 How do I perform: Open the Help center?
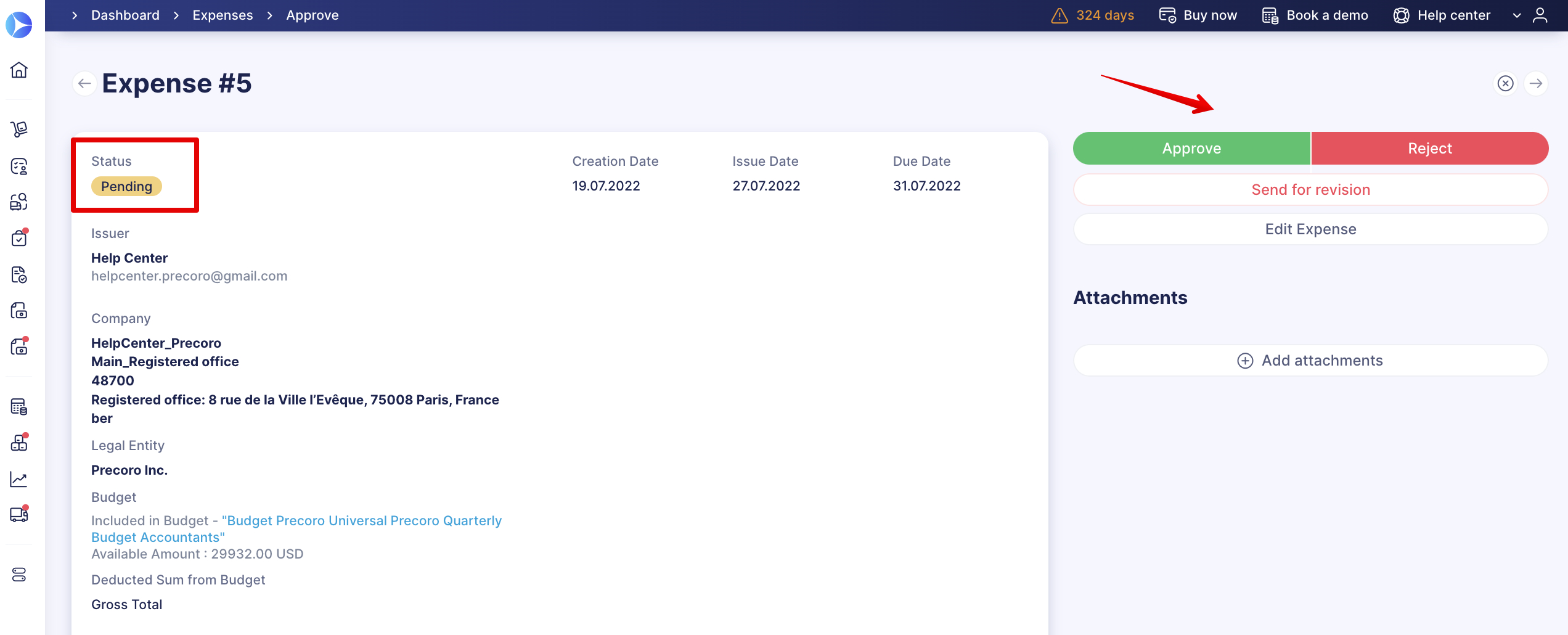[1442, 15]
